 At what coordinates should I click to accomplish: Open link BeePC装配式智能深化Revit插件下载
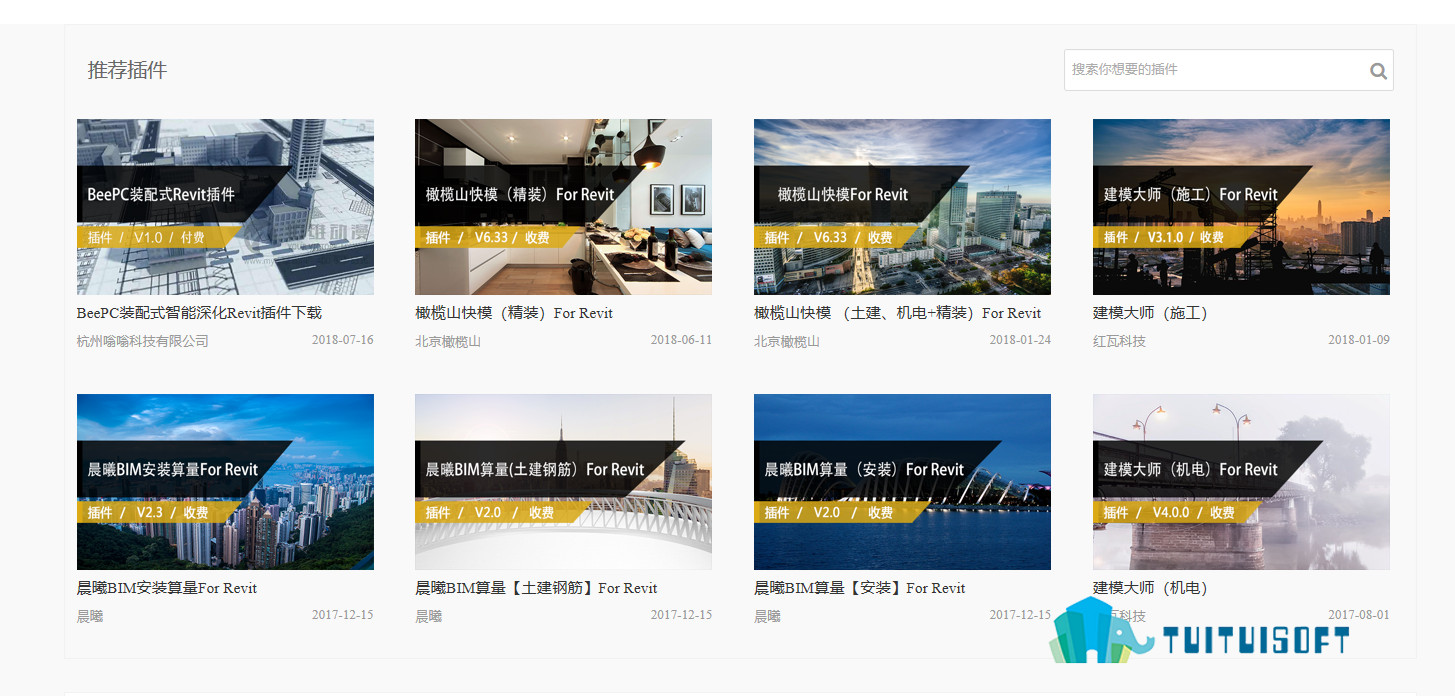click(x=199, y=313)
